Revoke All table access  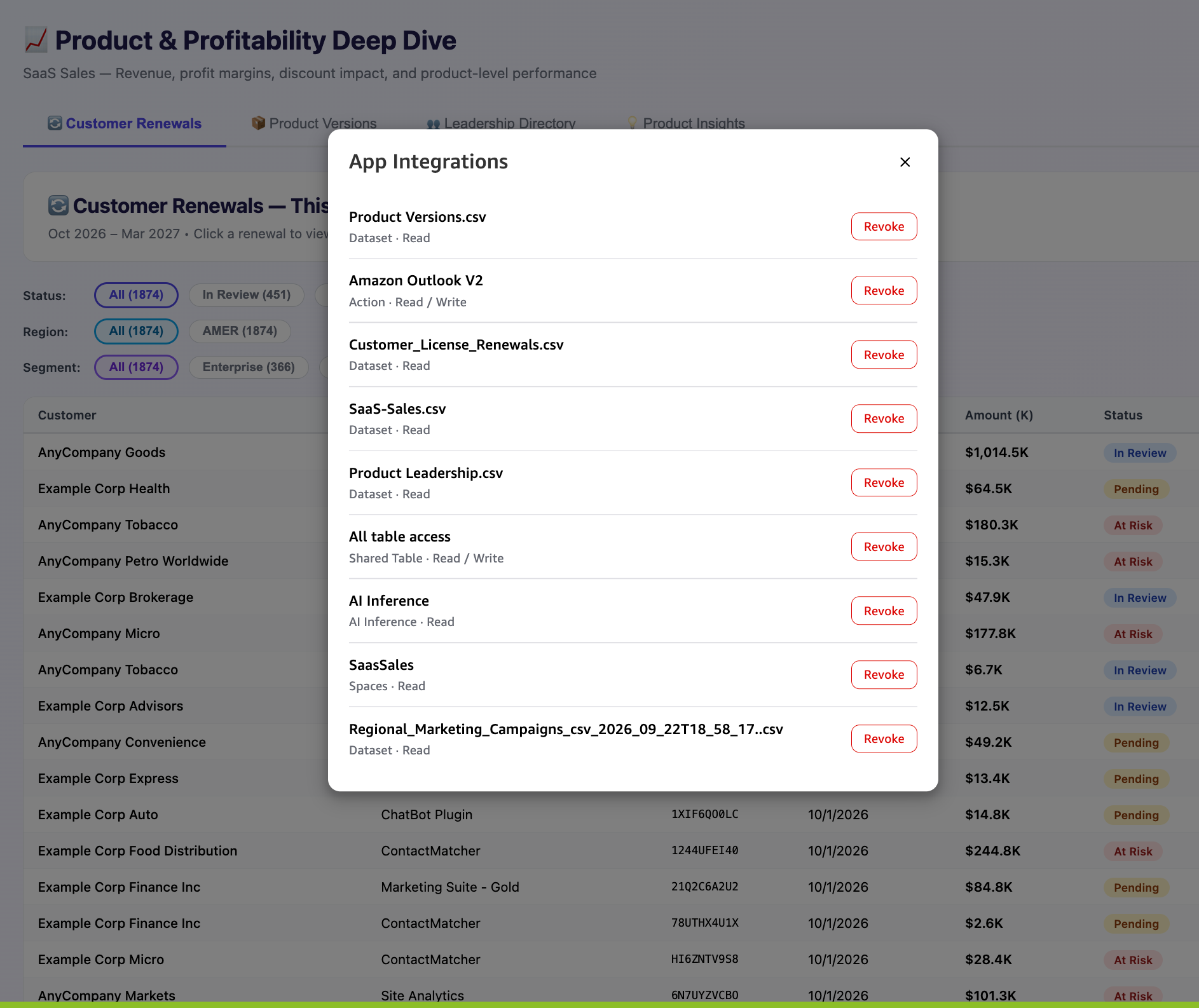point(884,547)
